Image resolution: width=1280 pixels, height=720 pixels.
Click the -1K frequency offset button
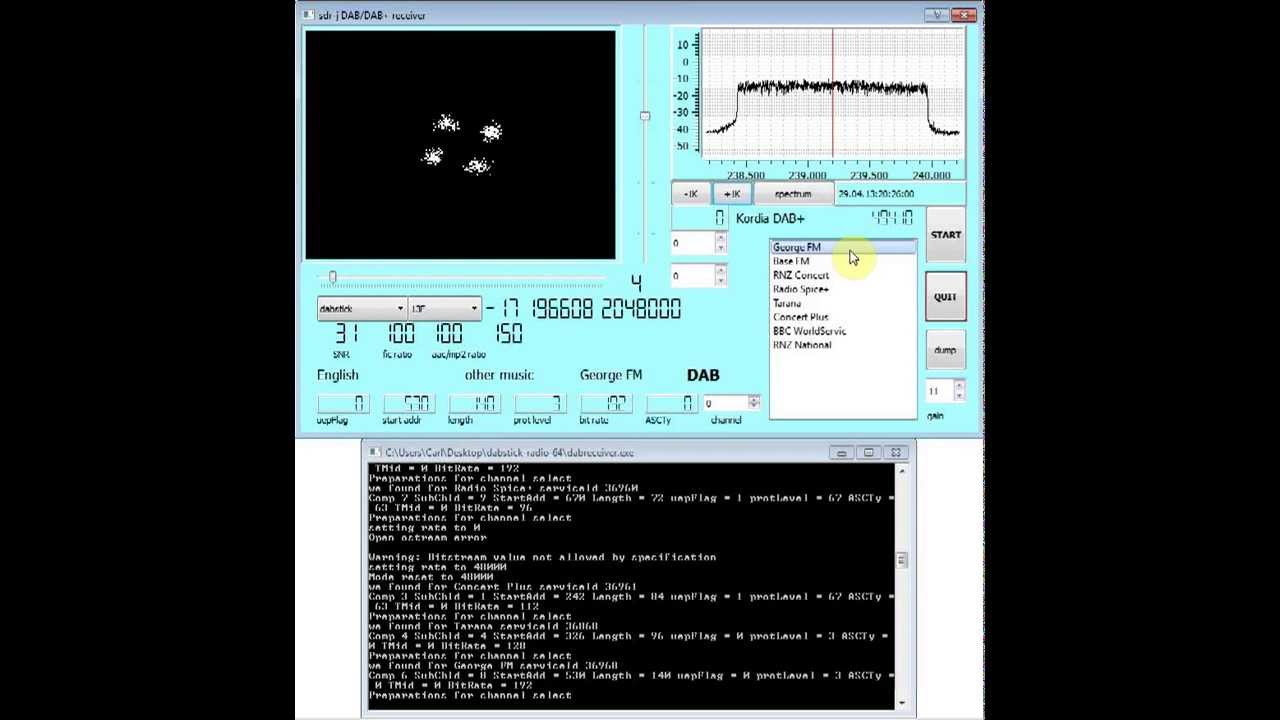coord(691,194)
